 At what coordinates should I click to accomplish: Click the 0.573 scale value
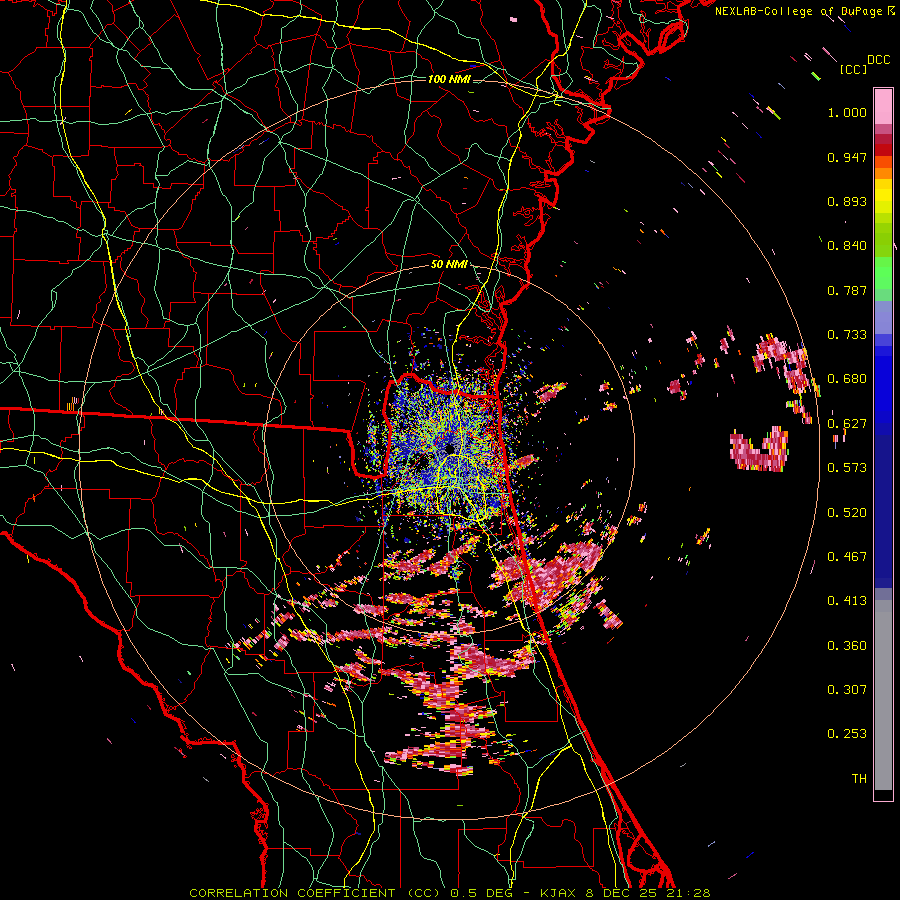(x=847, y=468)
